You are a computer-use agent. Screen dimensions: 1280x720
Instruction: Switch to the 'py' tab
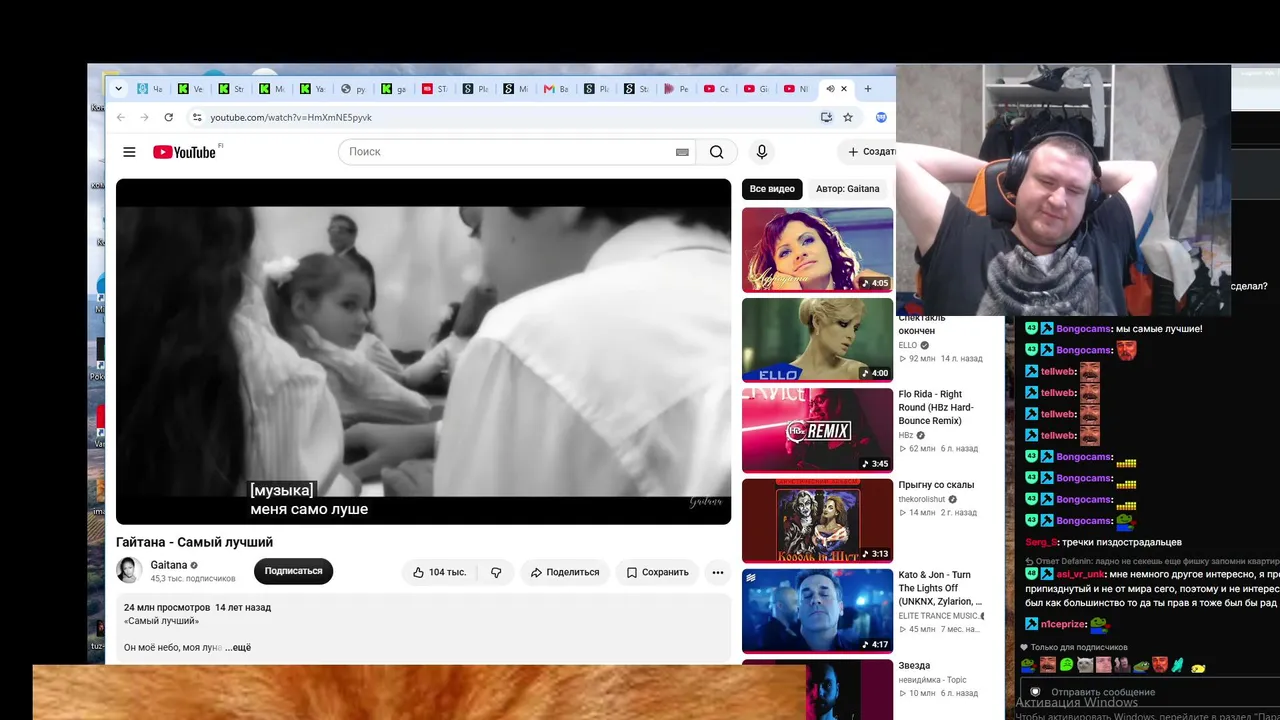click(x=355, y=89)
